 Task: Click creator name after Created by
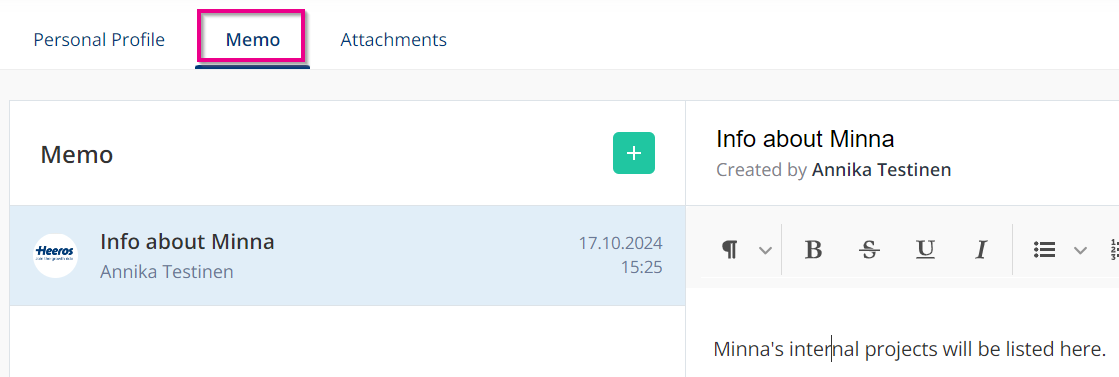(881, 171)
